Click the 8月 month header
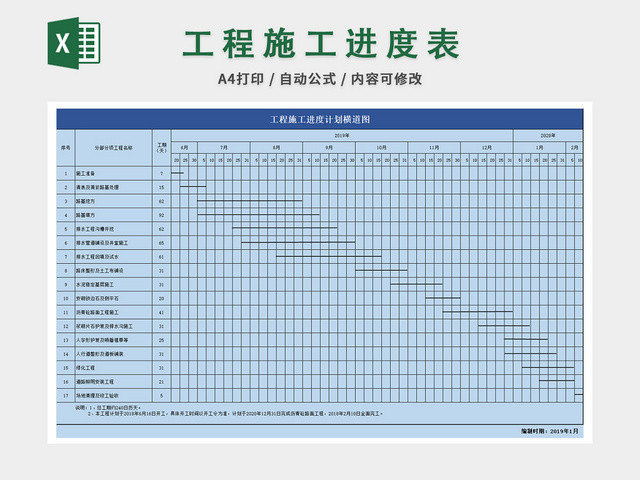The height and width of the screenshot is (480, 640). [276, 147]
